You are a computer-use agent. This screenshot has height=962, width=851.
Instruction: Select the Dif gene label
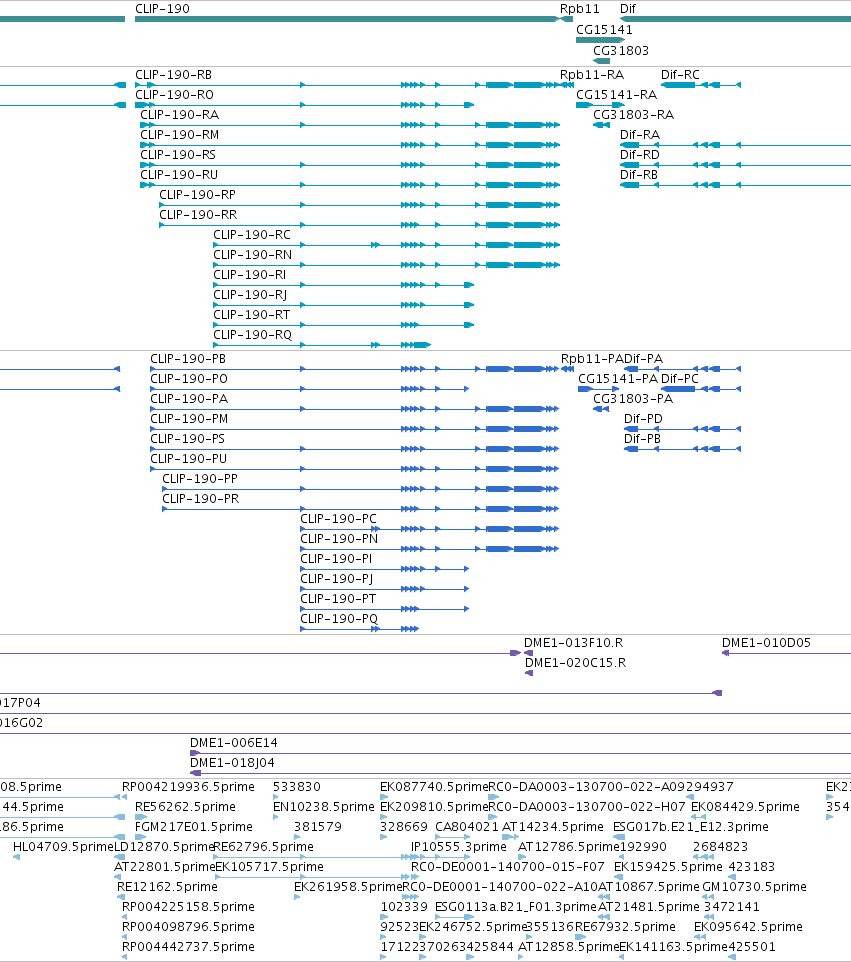(628, 9)
